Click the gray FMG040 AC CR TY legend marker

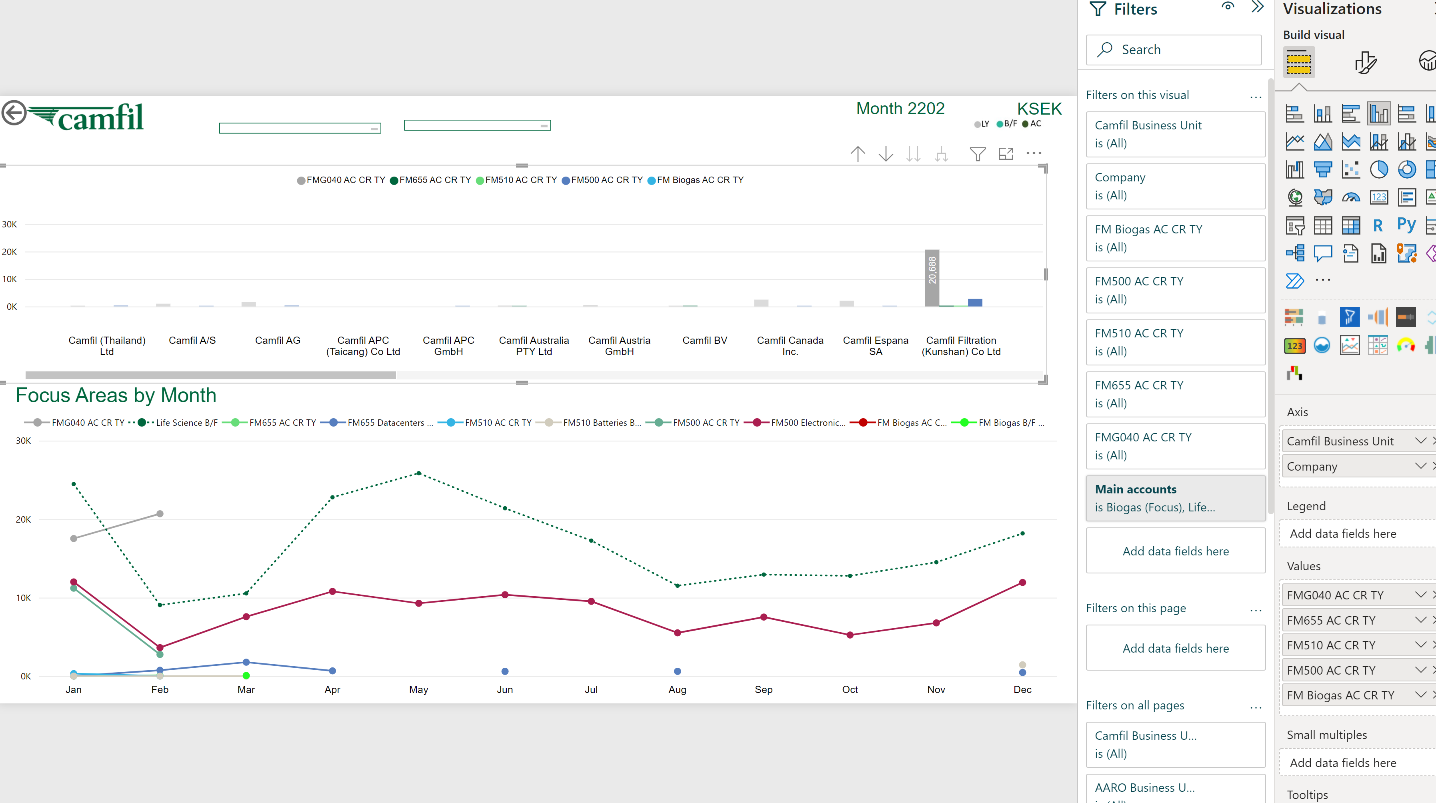click(x=301, y=181)
